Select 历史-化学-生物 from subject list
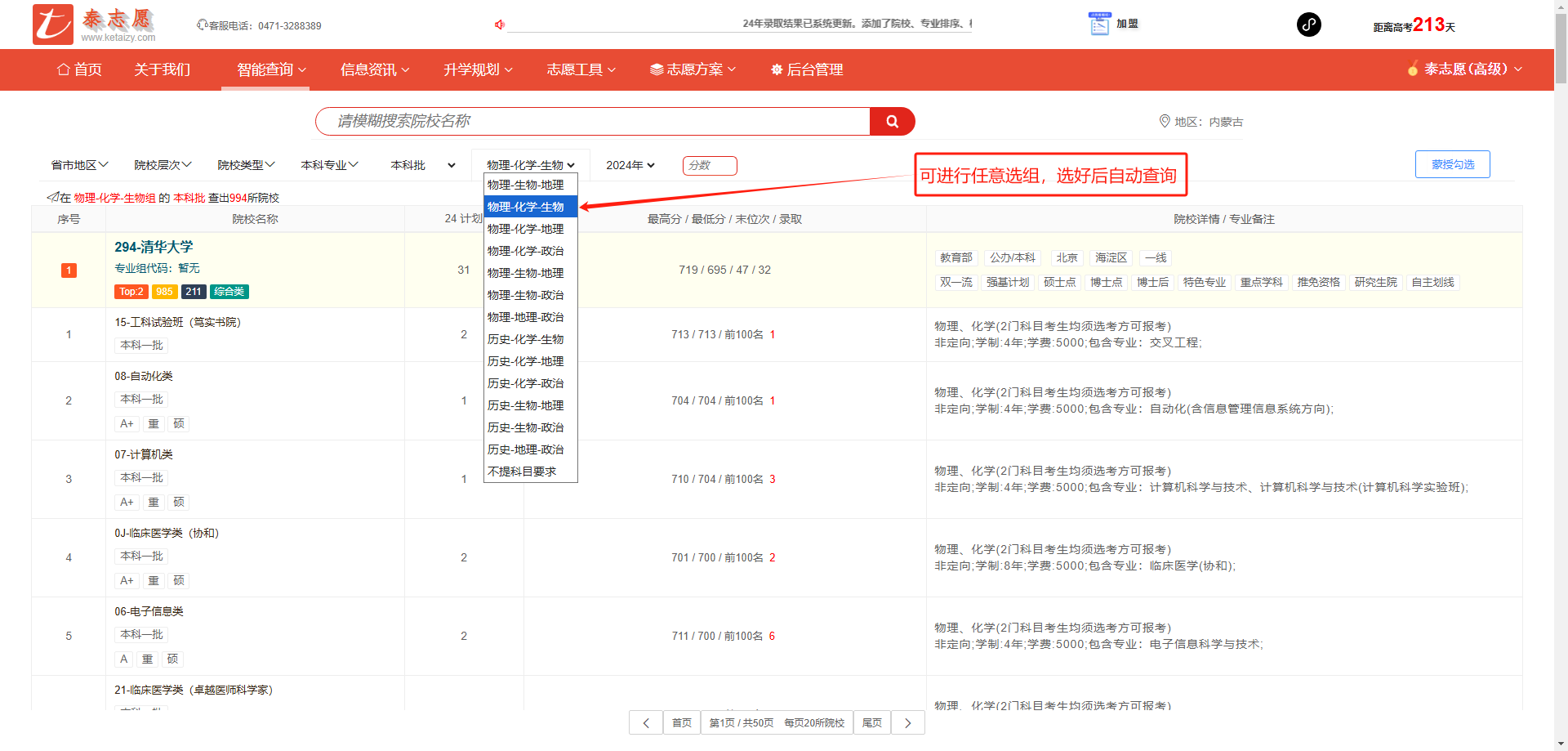 click(525, 339)
